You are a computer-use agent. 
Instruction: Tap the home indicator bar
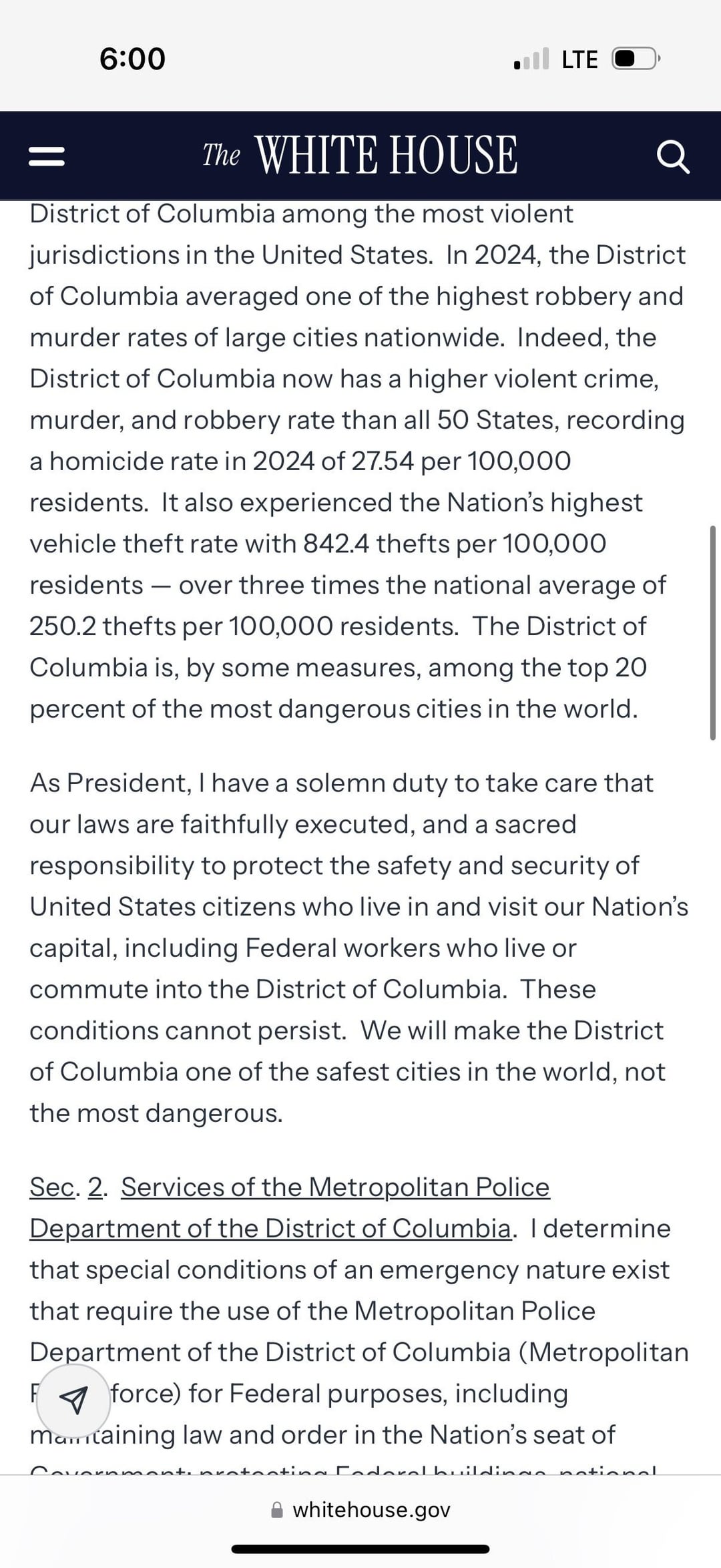360,1549
